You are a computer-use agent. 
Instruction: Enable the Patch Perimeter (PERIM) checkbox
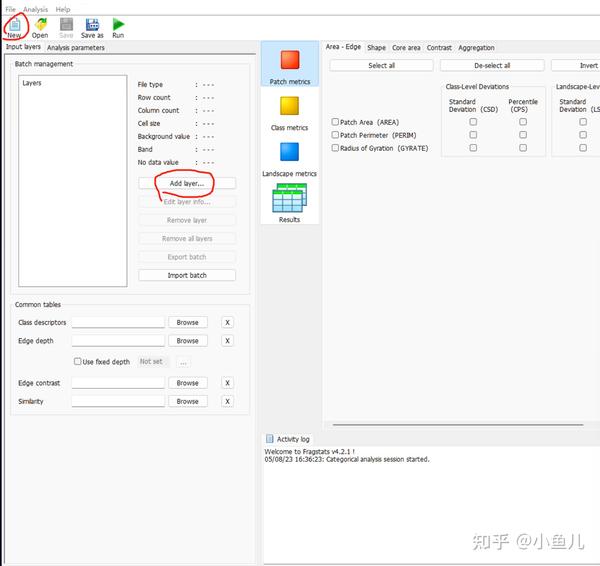coord(335,135)
